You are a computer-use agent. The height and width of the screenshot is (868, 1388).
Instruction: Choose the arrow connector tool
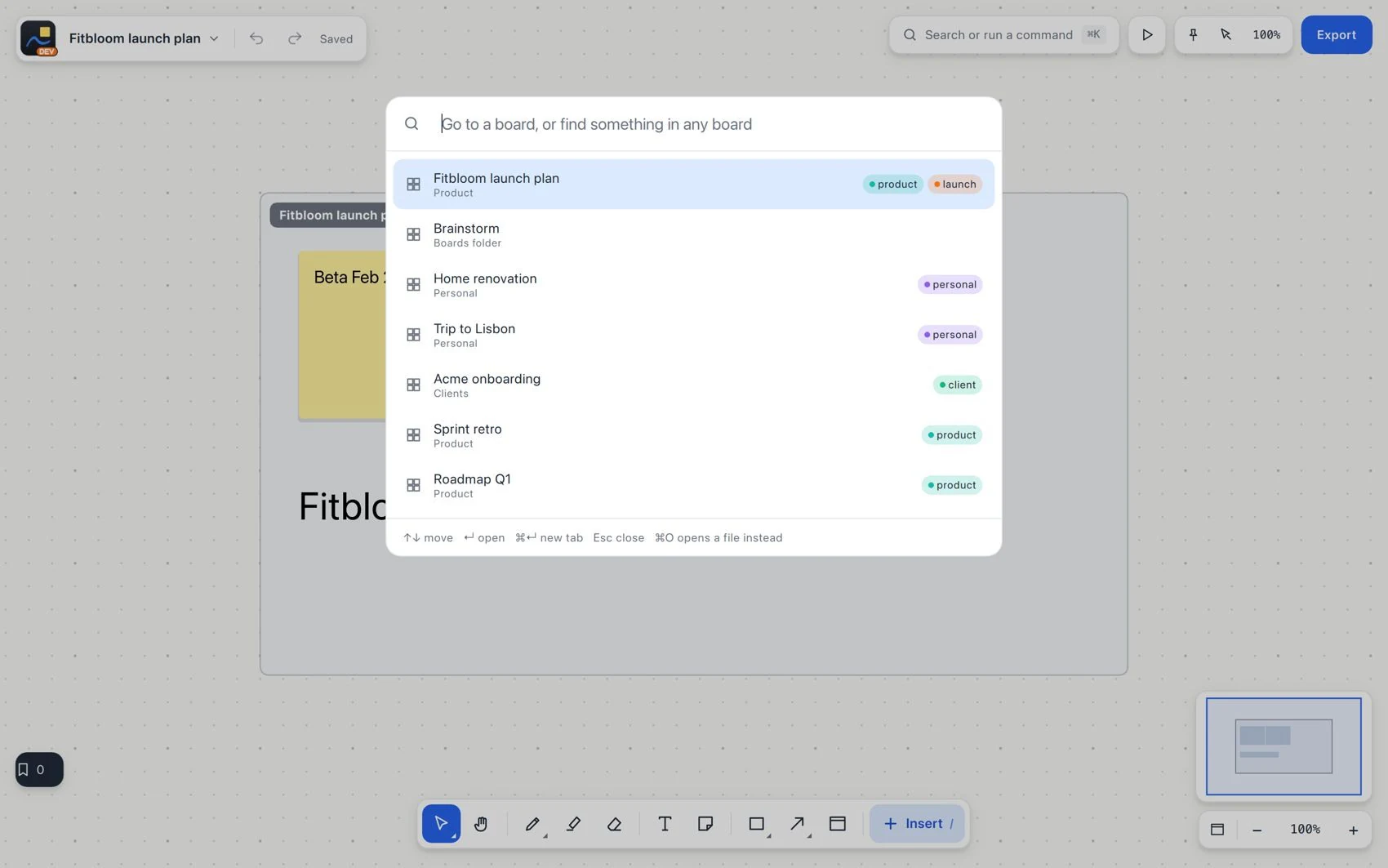point(798,823)
